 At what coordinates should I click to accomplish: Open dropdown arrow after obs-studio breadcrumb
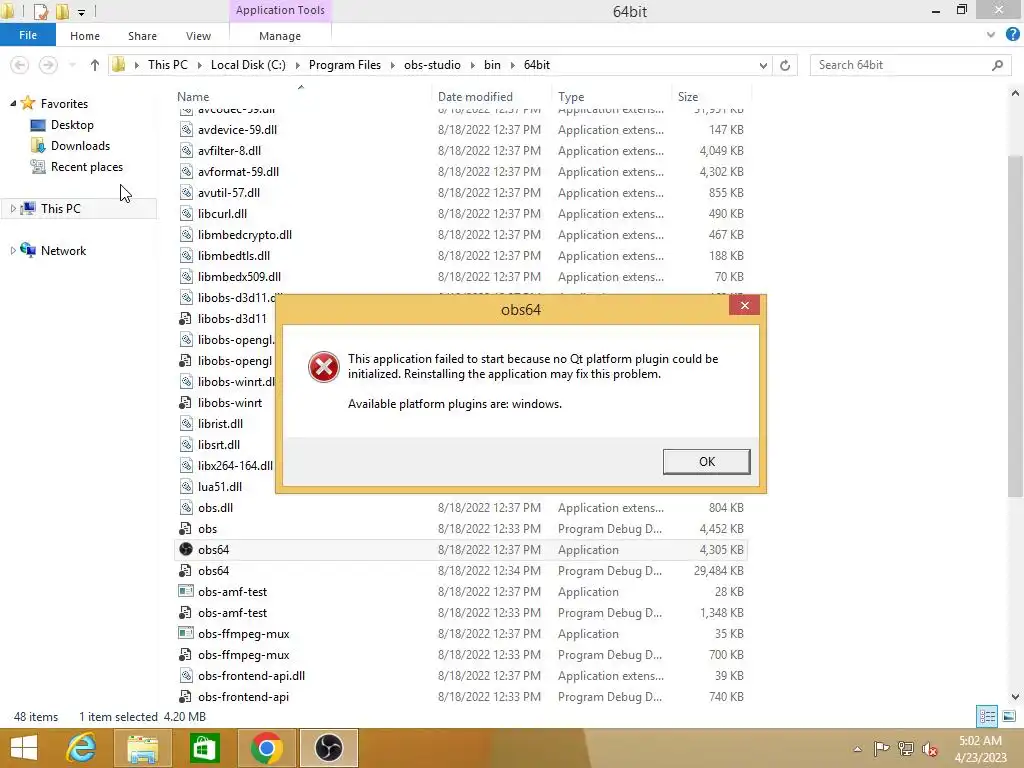point(472,65)
